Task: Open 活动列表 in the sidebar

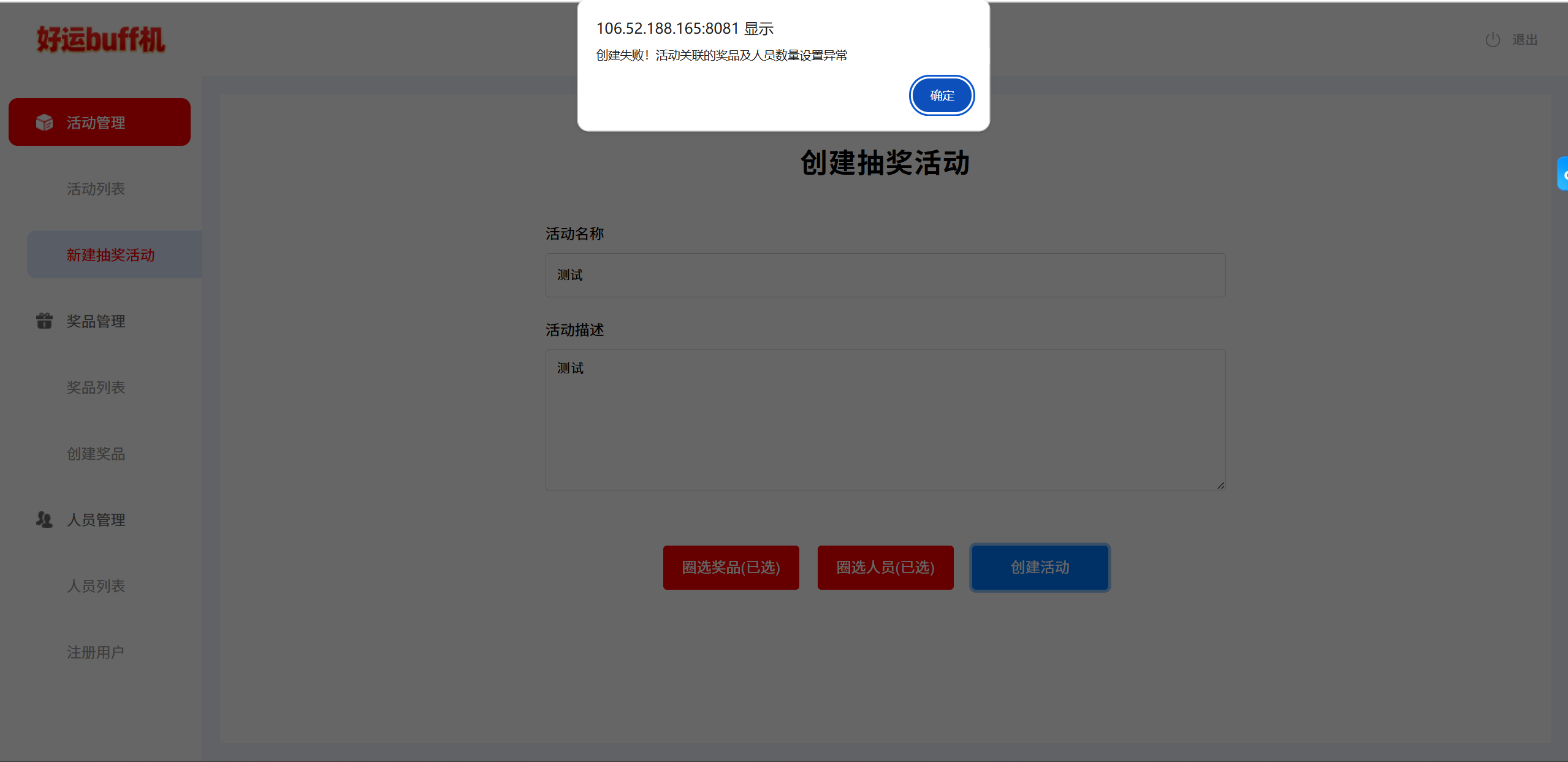Action: [96, 189]
